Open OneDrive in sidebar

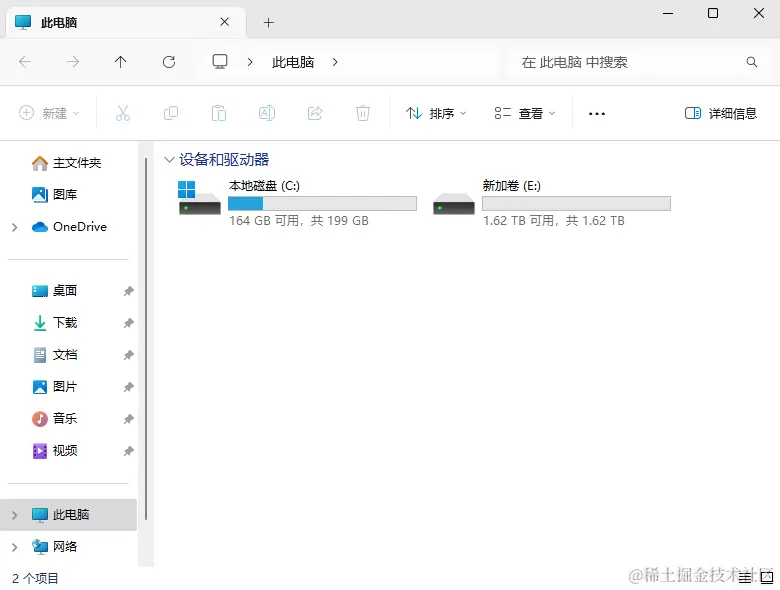tap(69, 227)
